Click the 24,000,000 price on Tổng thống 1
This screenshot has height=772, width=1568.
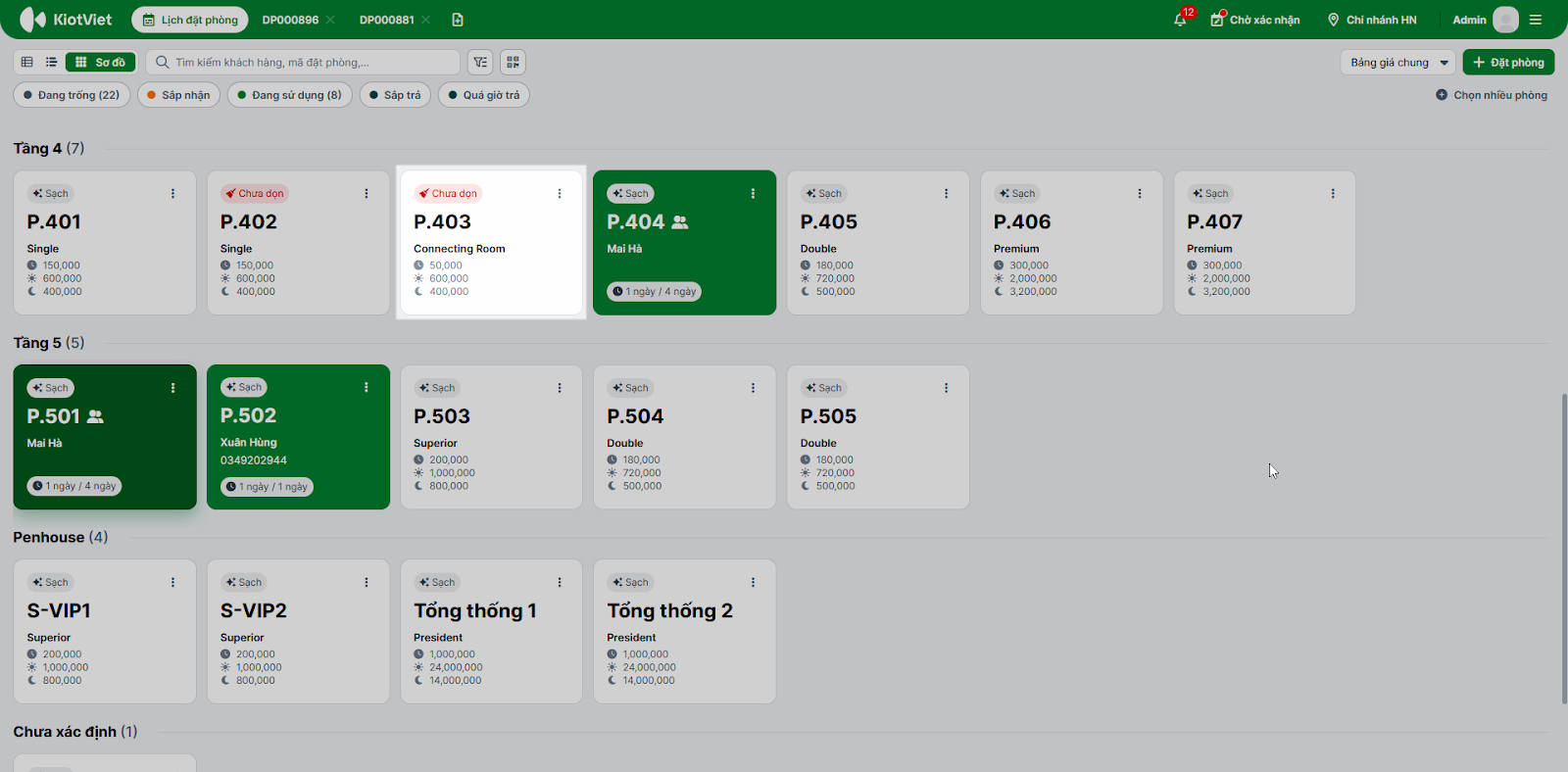456,667
